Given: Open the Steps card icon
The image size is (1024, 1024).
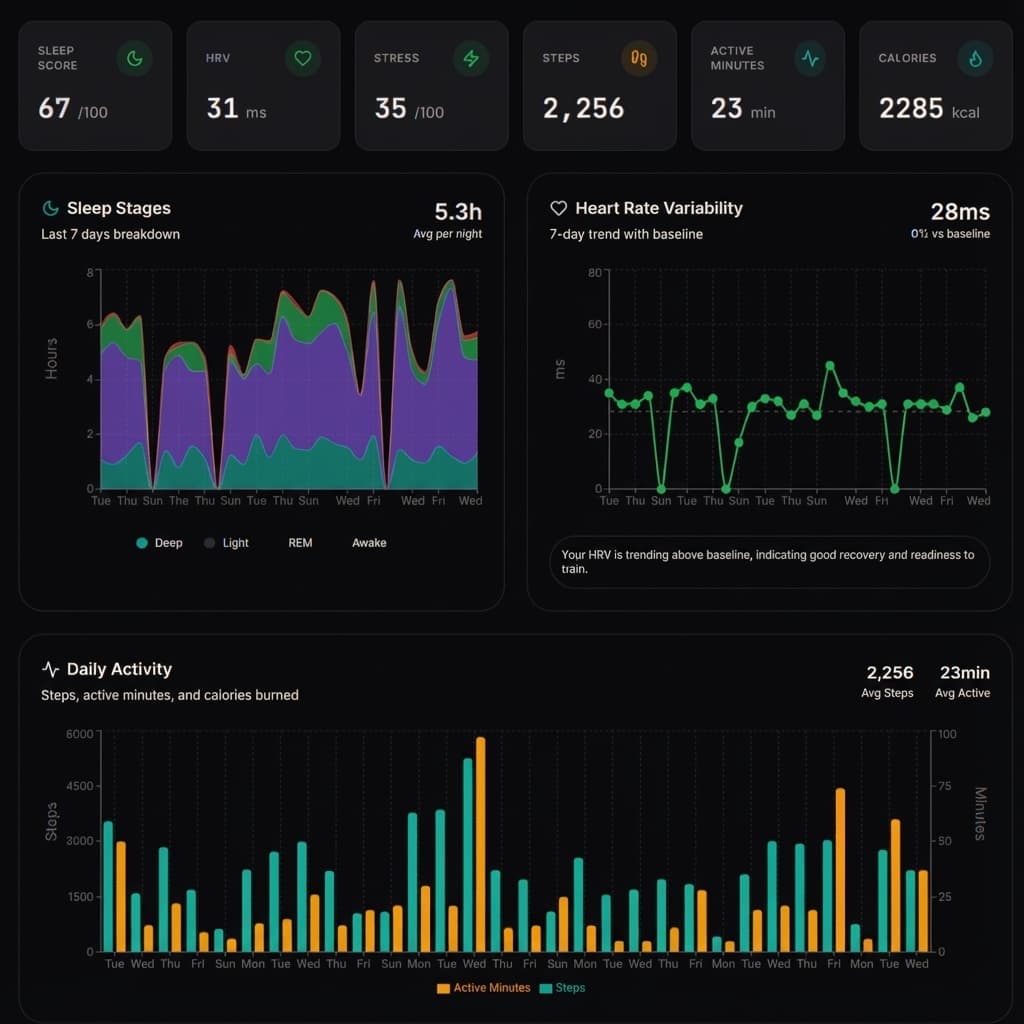Looking at the screenshot, I should click(x=639, y=59).
